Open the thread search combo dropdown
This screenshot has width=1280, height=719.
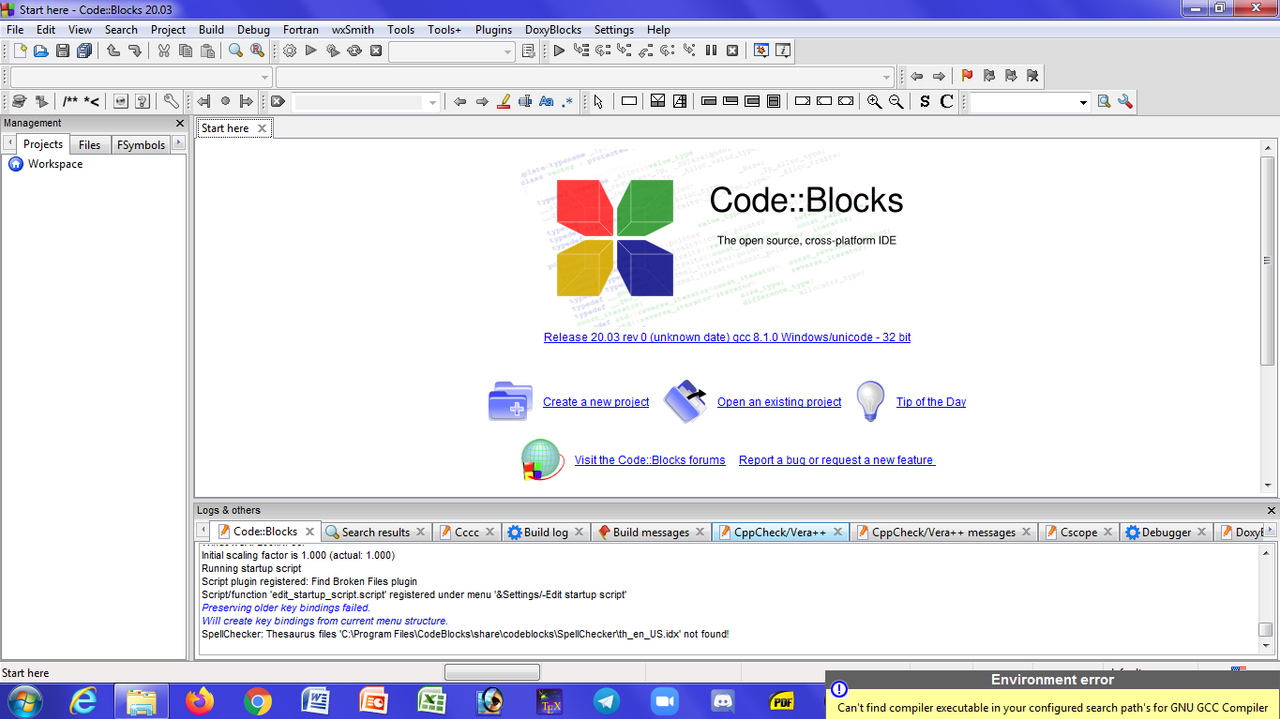(x=1083, y=102)
